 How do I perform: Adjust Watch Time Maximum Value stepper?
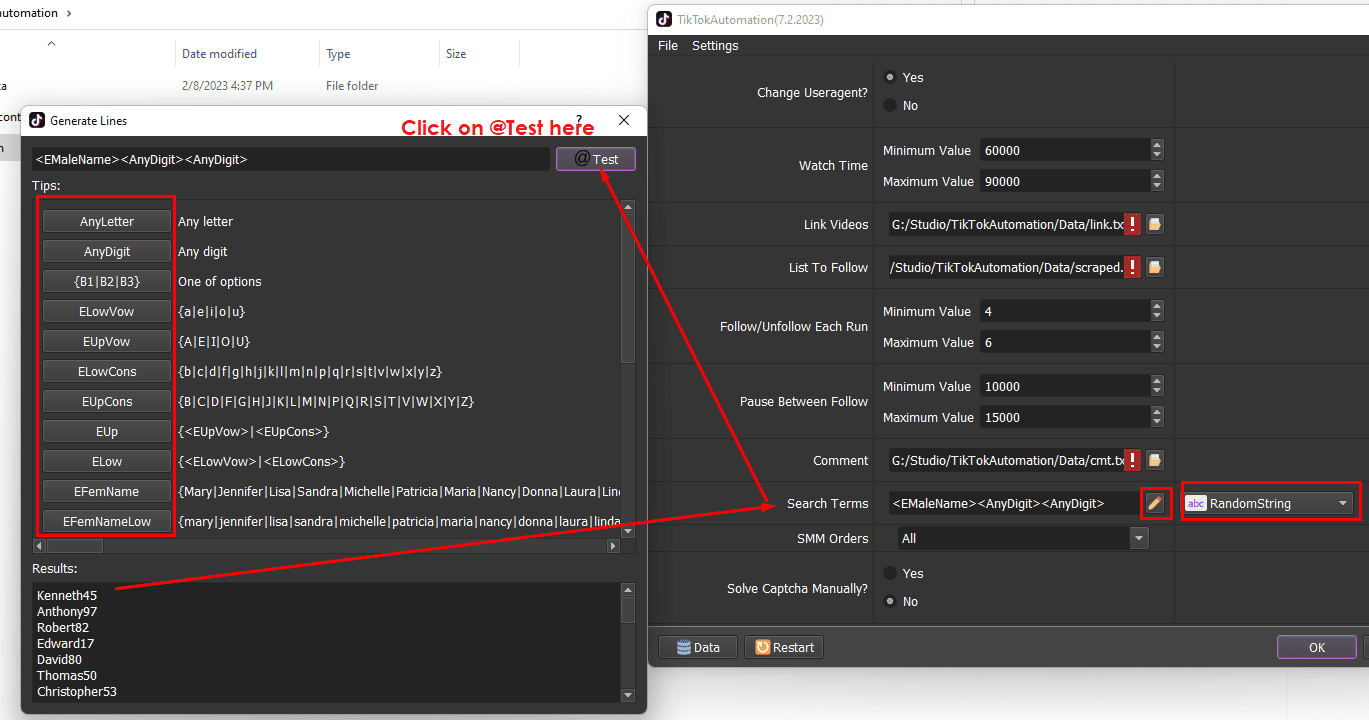click(1157, 181)
